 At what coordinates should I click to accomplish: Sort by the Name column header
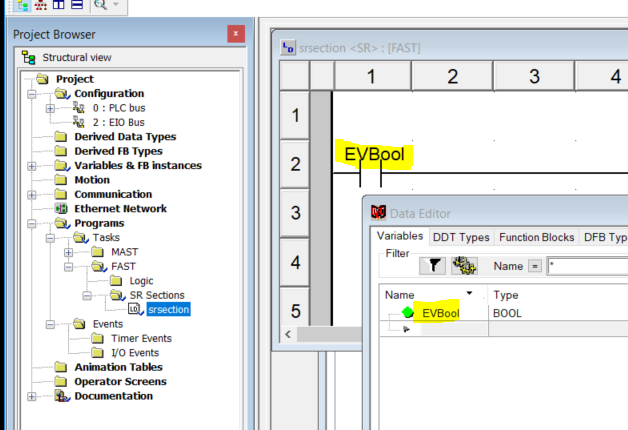433,295
